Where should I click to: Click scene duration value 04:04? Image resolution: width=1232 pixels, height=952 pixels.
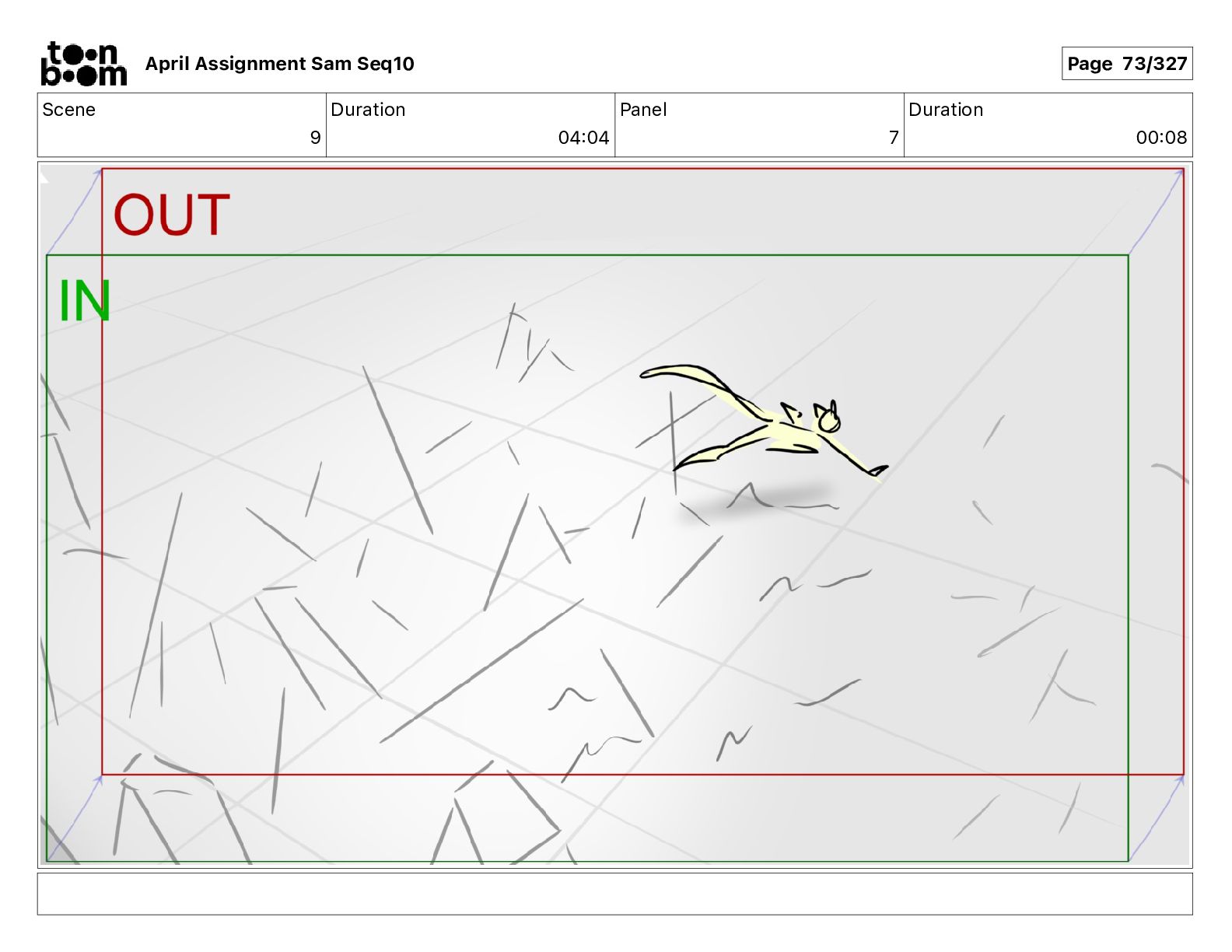pos(583,138)
